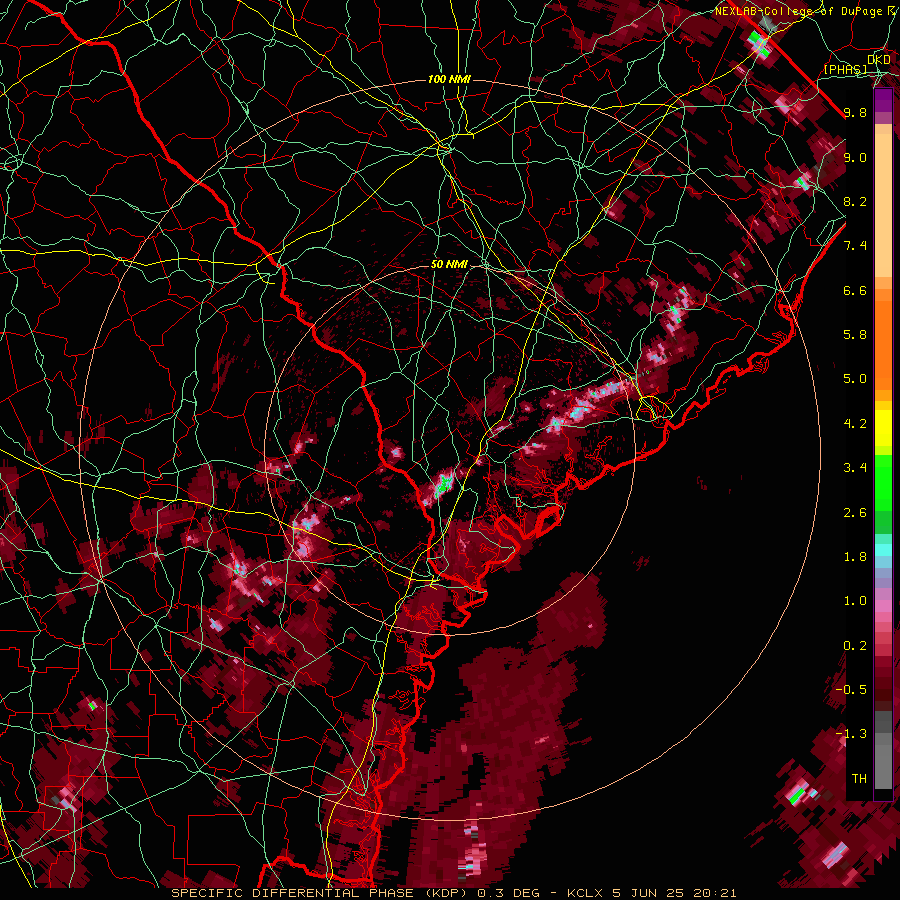Viewport: 900px width, 900px height.
Task: Click the 9.8 value on the color scale
Action: click(x=855, y=112)
